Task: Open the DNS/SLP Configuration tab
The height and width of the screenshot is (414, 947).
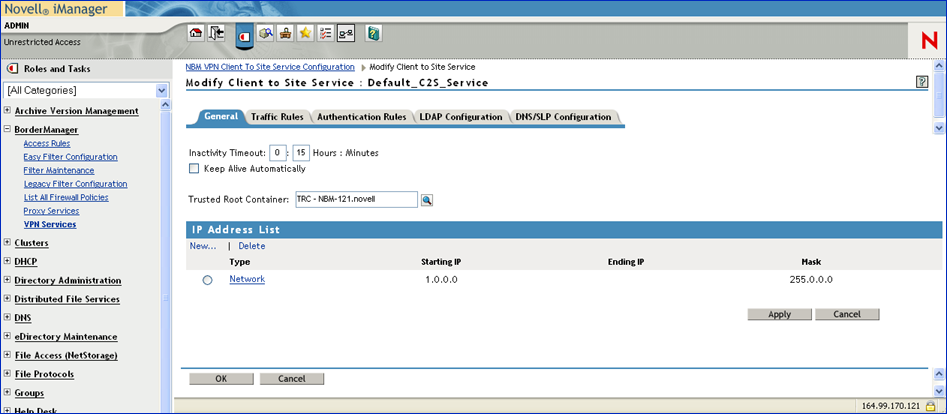Action: click(x=563, y=117)
